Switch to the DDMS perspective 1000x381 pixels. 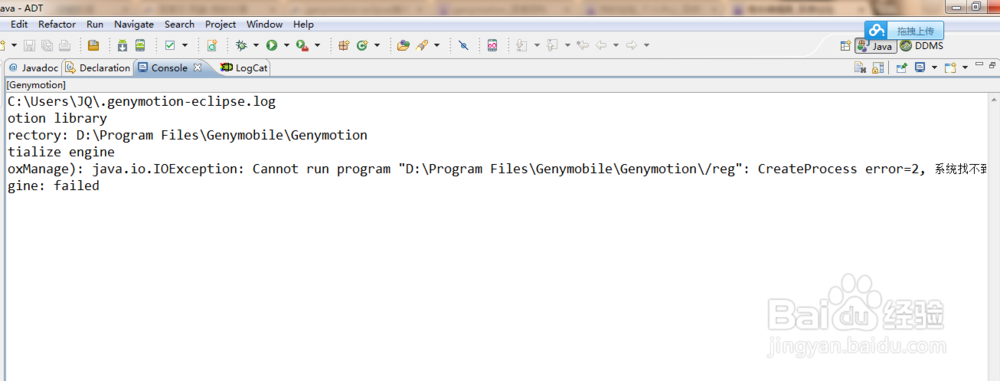click(921, 46)
